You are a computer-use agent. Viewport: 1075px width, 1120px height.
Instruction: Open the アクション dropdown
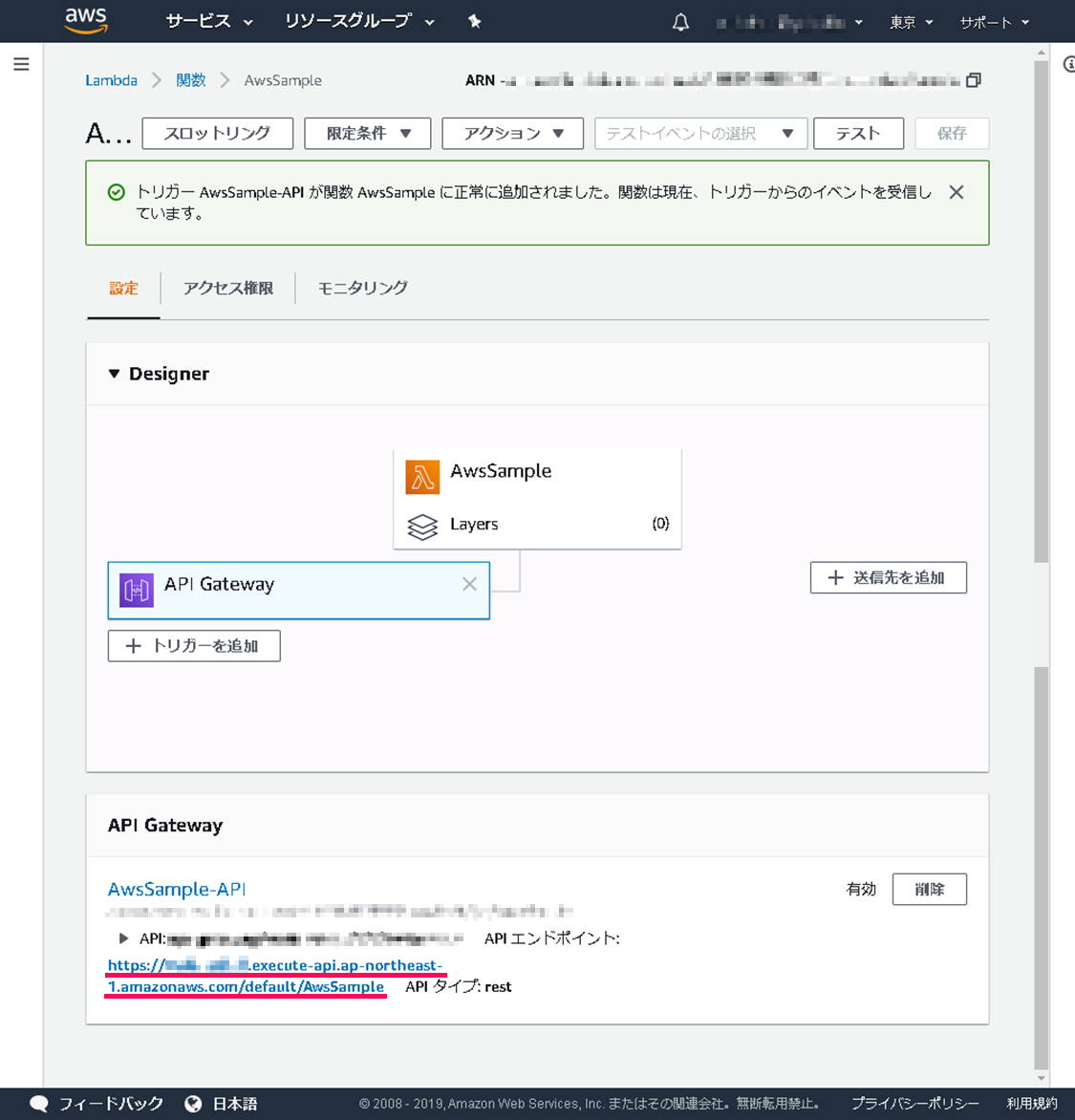coord(513,134)
